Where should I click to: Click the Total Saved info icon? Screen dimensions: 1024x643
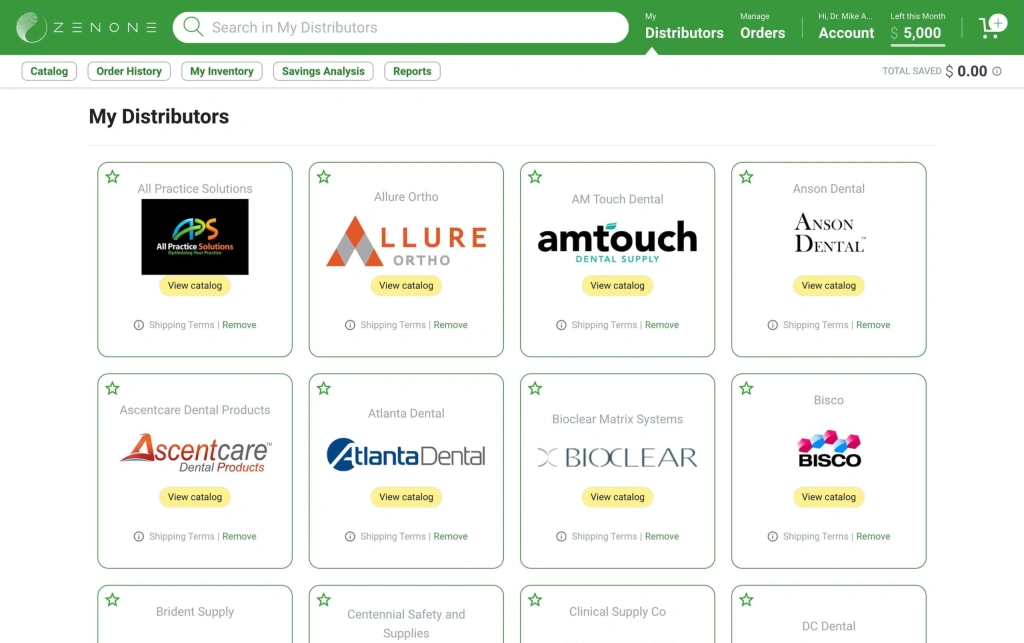996,72
